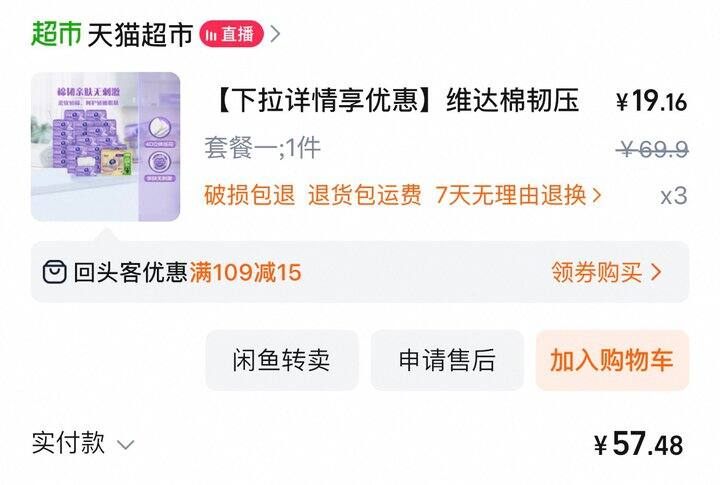720x485 pixels.
Task: Tap the 破损包退 service tag
Action: tap(249, 195)
